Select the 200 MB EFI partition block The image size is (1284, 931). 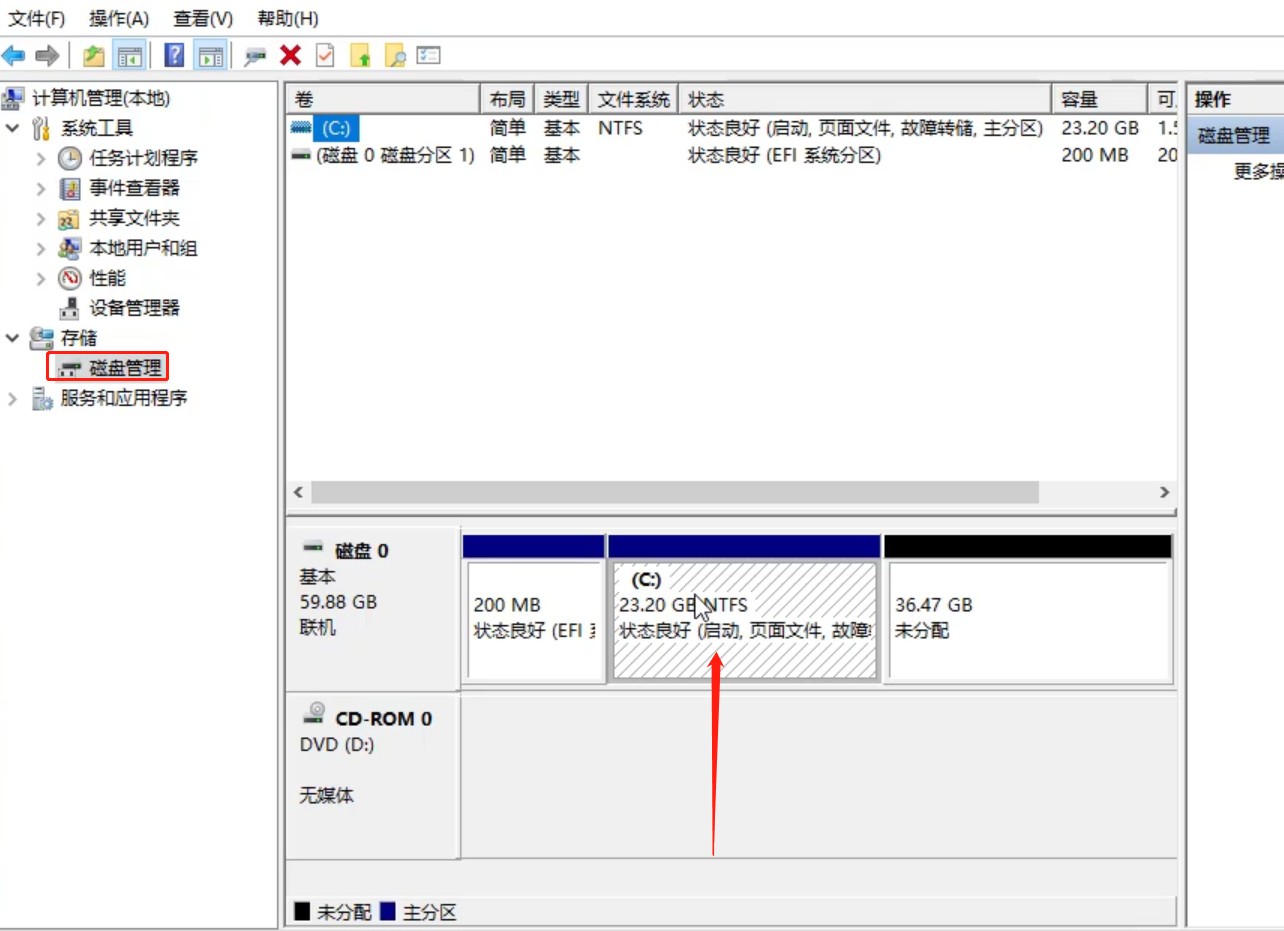[x=534, y=610]
